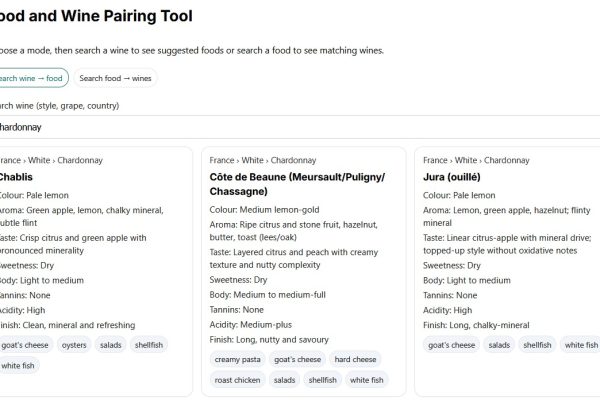The height and width of the screenshot is (400, 600).
Task: Click 'Acidity: High' in Jura card
Action: click(447, 310)
